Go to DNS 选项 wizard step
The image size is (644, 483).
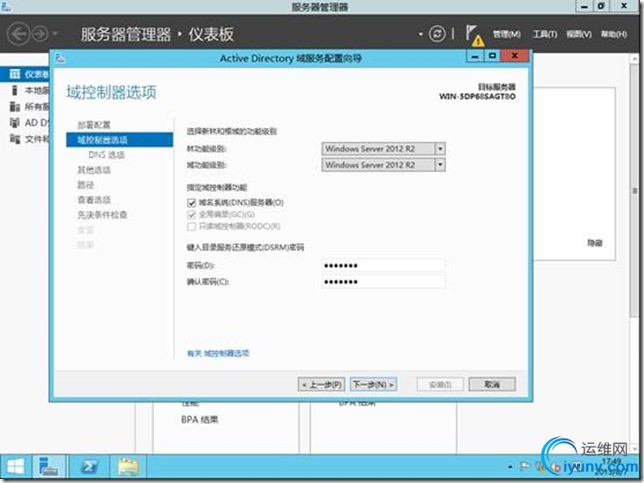pos(106,155)
